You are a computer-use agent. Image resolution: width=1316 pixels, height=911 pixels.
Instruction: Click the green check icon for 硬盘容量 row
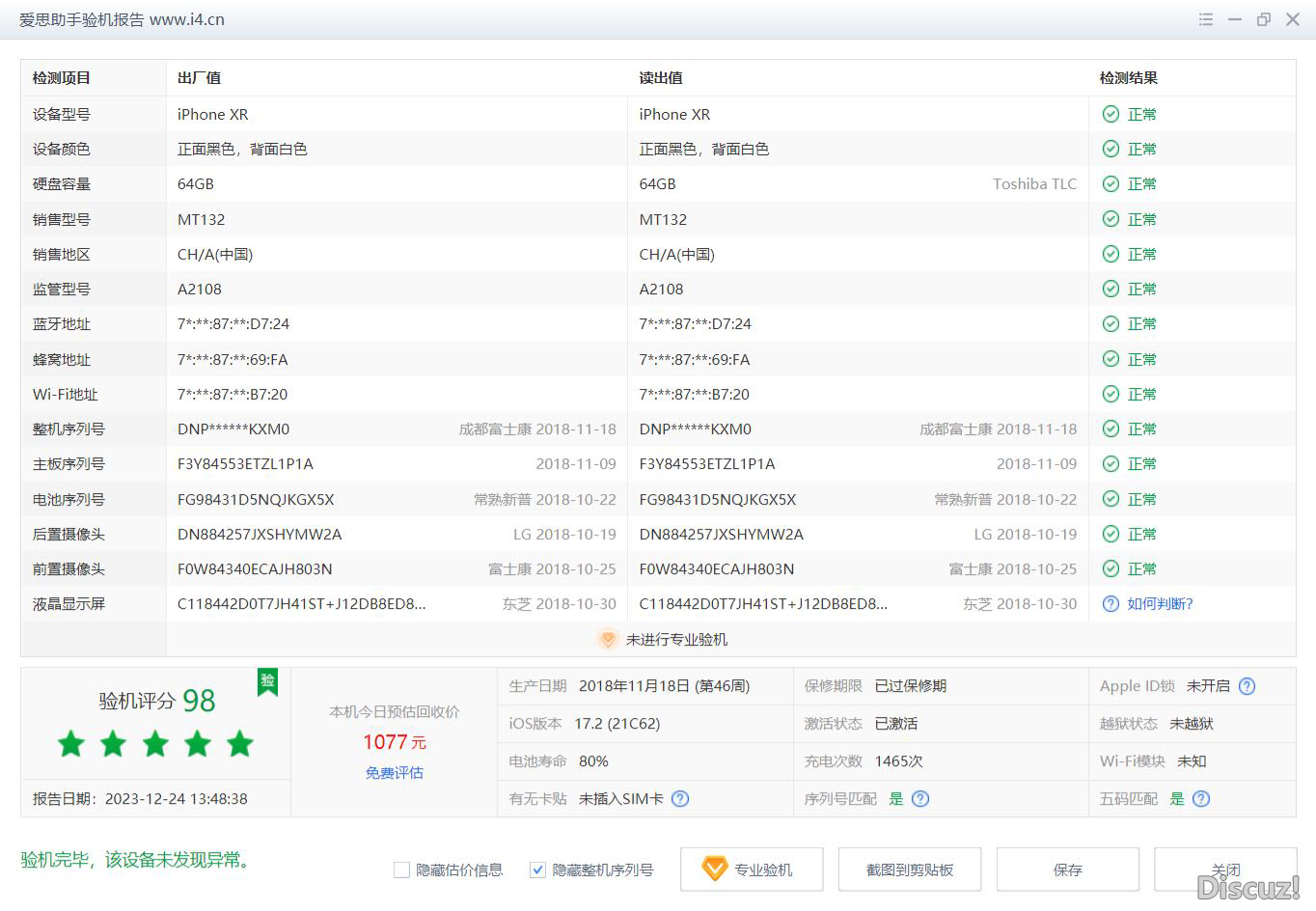1110,183
